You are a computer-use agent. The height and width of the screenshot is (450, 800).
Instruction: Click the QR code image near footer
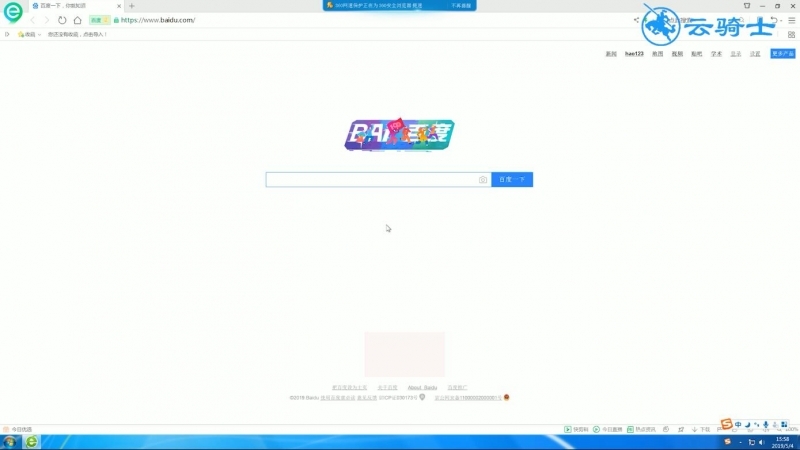click(405, 354)
